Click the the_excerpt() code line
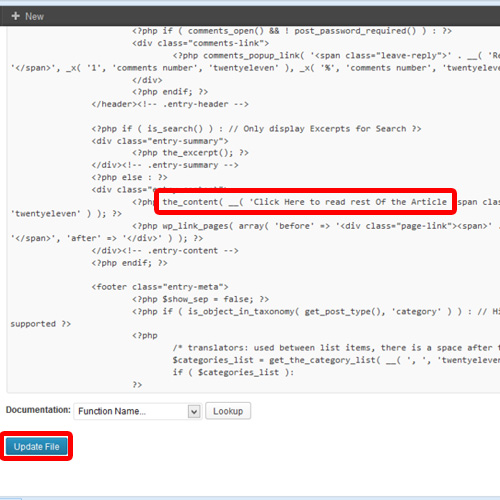 [190, 153]
